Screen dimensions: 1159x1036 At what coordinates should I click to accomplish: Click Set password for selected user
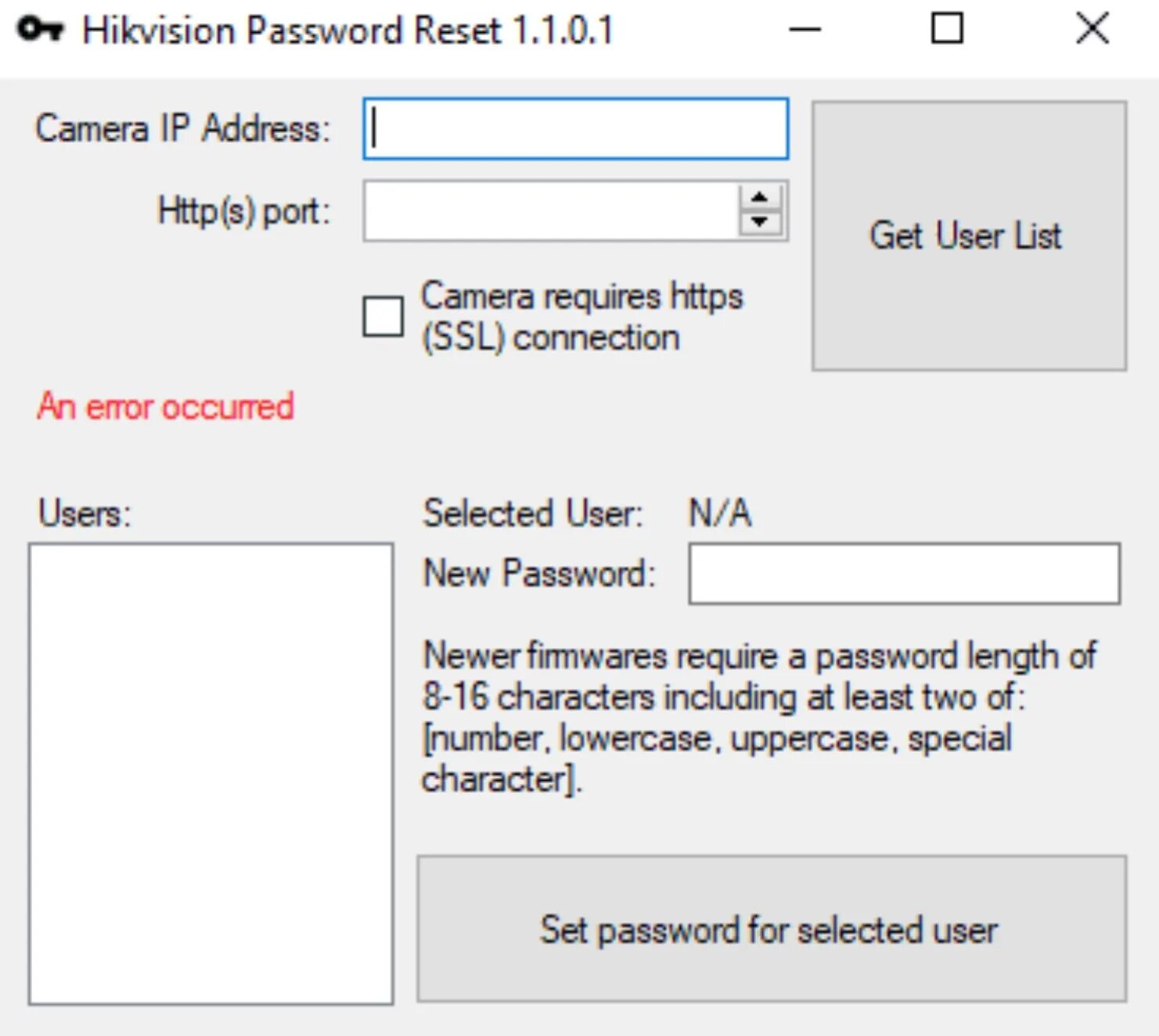click(771, 929)
